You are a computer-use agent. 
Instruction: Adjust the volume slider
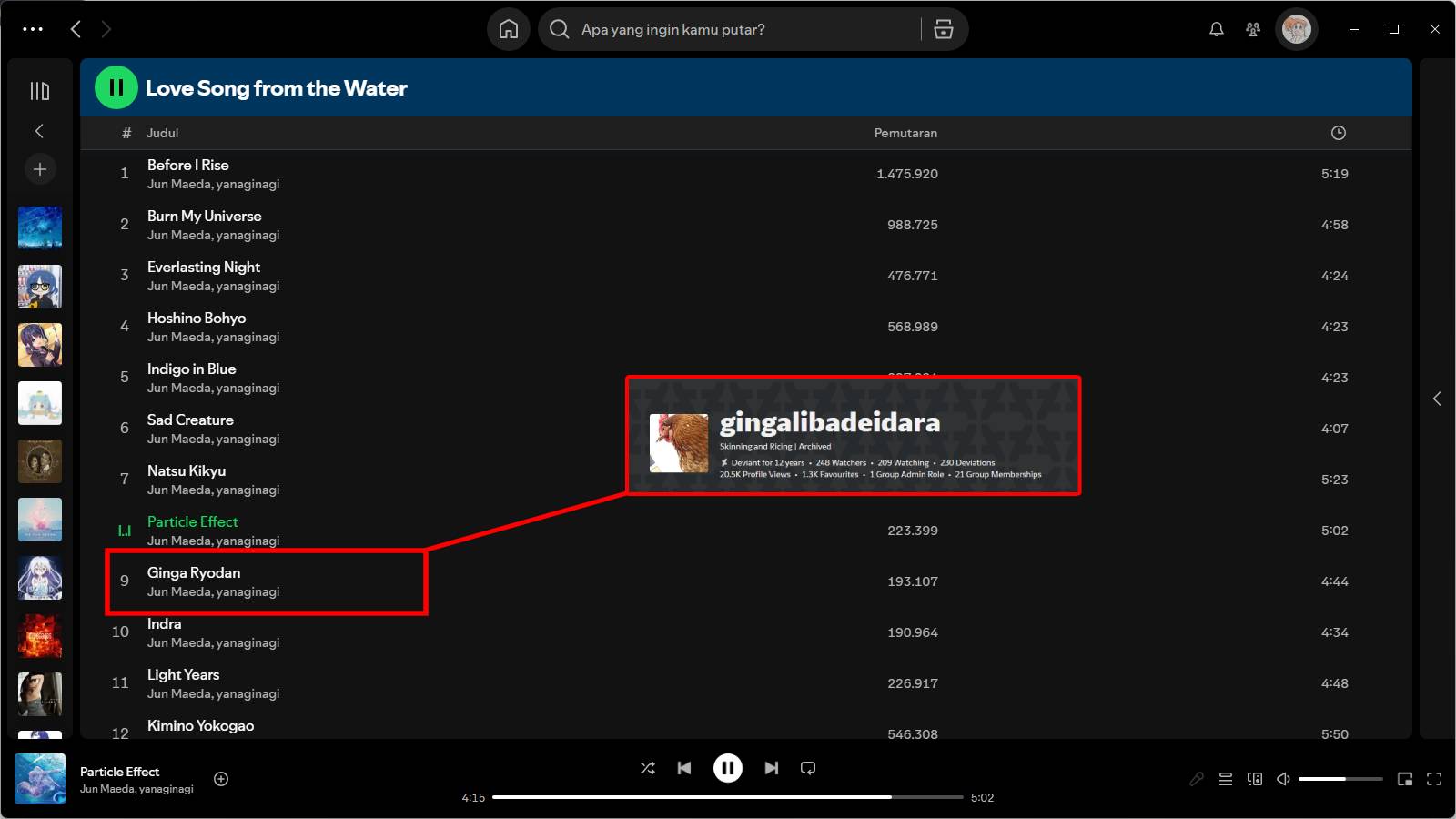[x=1340, y=779]
